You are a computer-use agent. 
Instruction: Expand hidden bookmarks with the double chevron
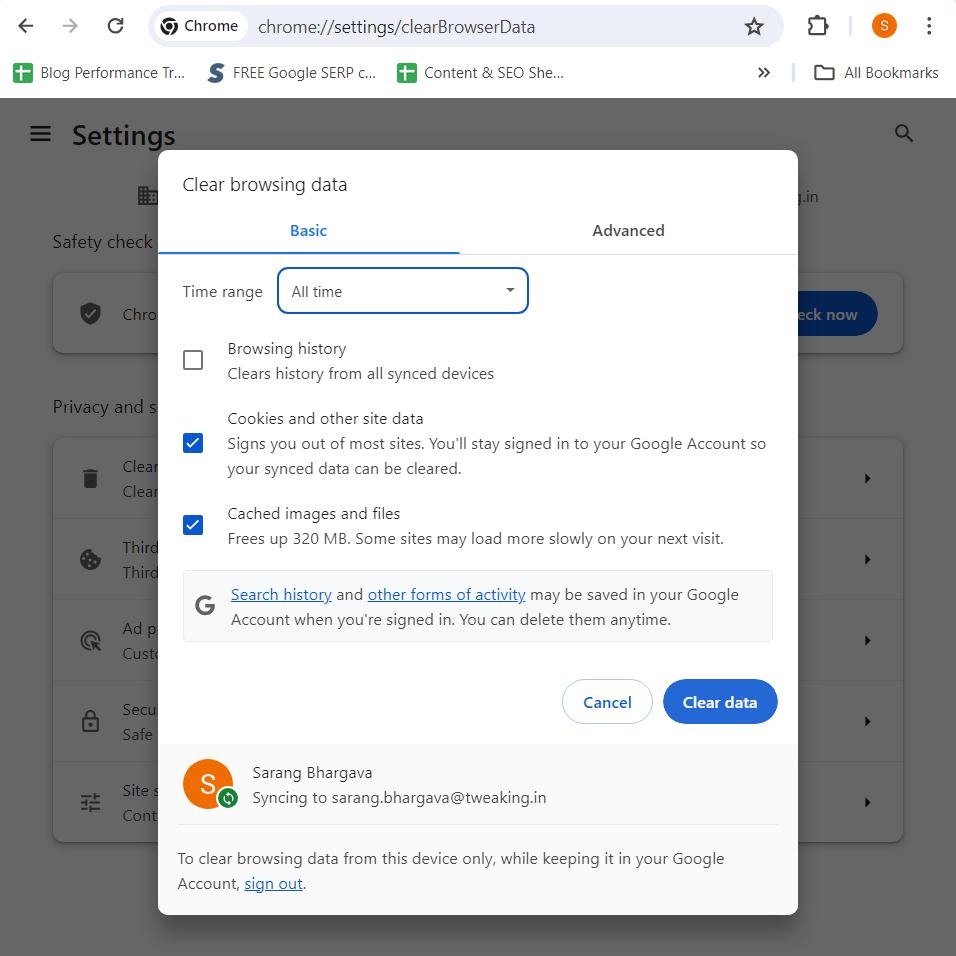click(764, 73)
